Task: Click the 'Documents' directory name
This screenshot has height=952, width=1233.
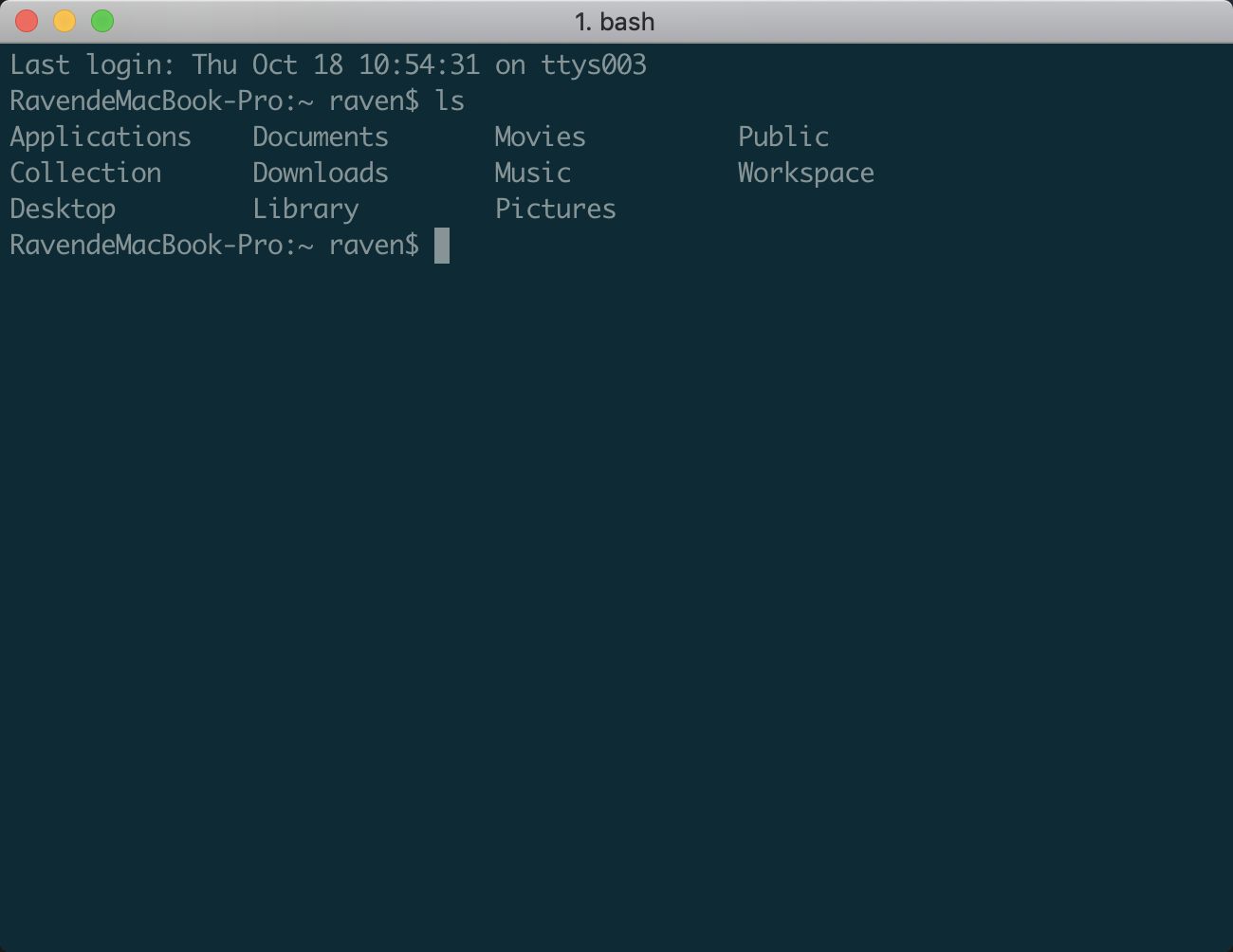Action: (x=321, y=137)
